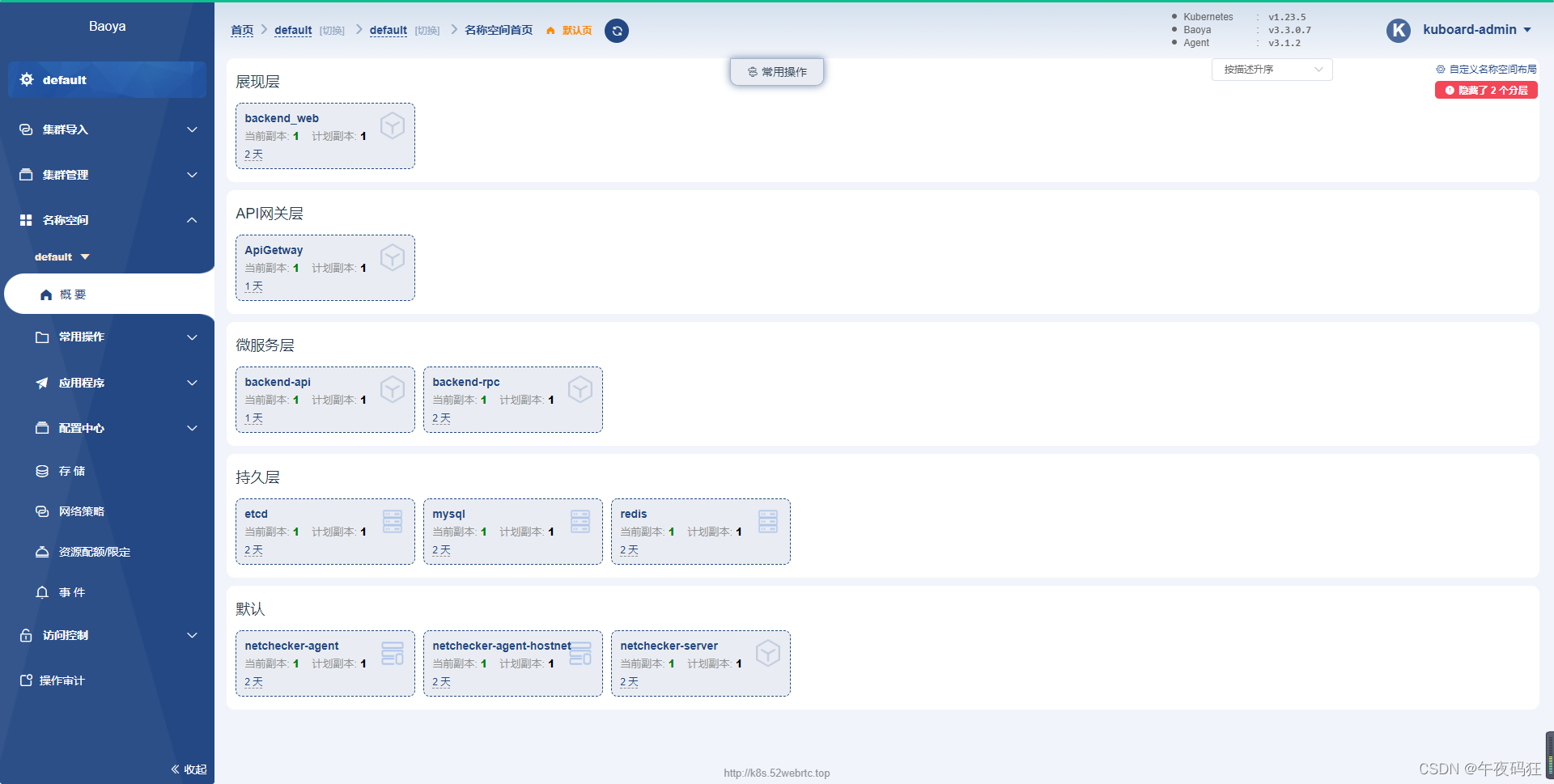Collapse the sidebar with 收起
Image resolution: width=1554 pixels, height=784 pixels.
pos(189,769)
